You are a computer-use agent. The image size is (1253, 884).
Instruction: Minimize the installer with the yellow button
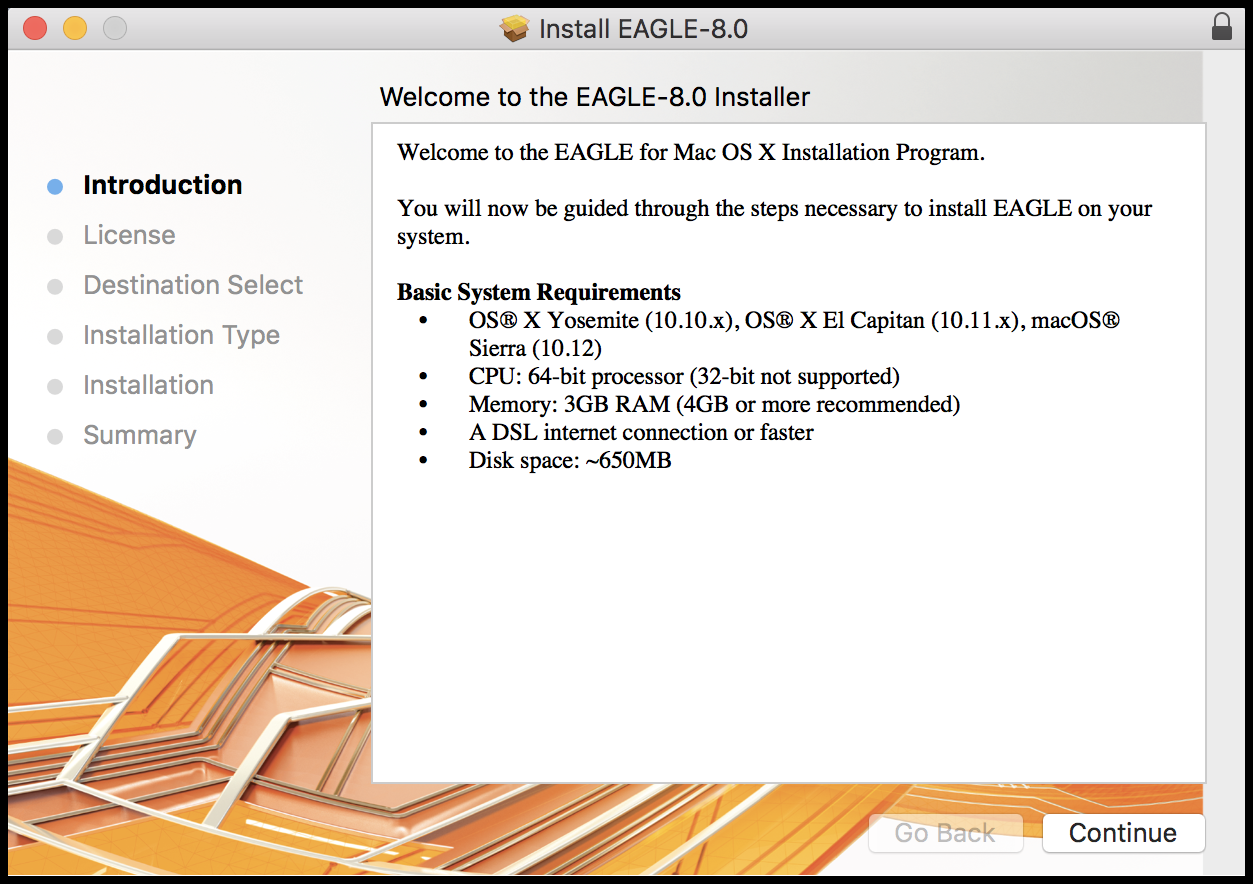click(75, 28)
